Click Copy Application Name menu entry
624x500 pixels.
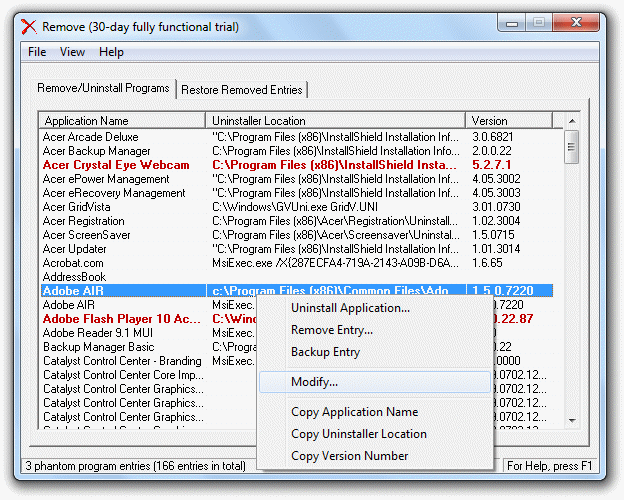[354, 412]
